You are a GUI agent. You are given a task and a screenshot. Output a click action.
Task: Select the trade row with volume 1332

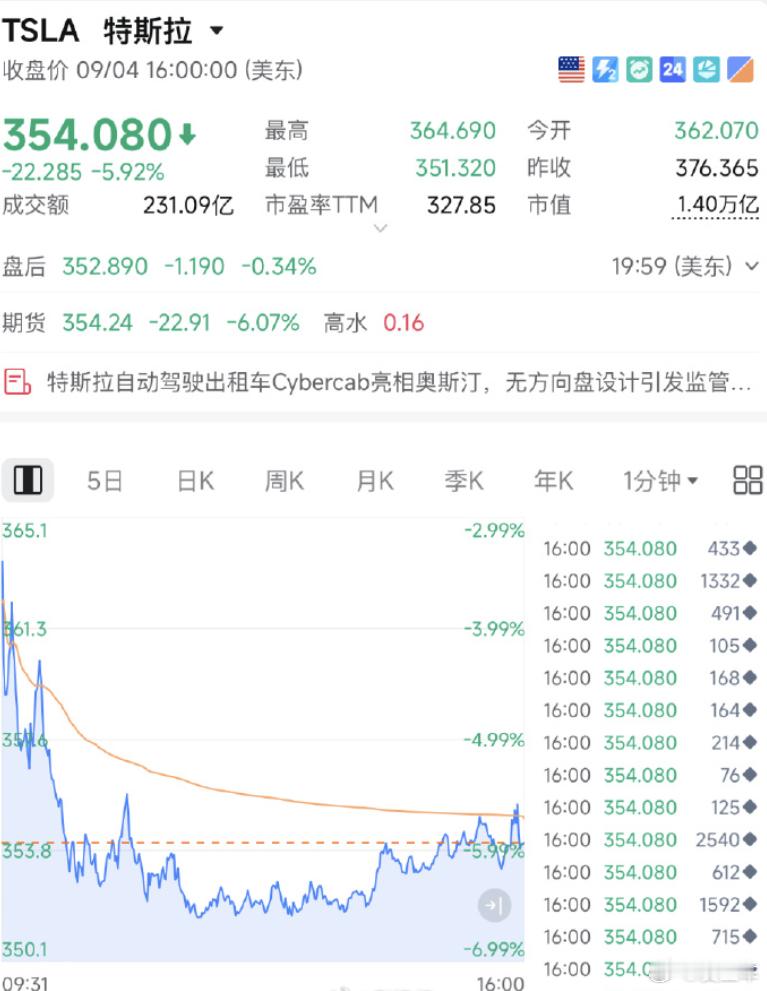click(x=650, y=580)
